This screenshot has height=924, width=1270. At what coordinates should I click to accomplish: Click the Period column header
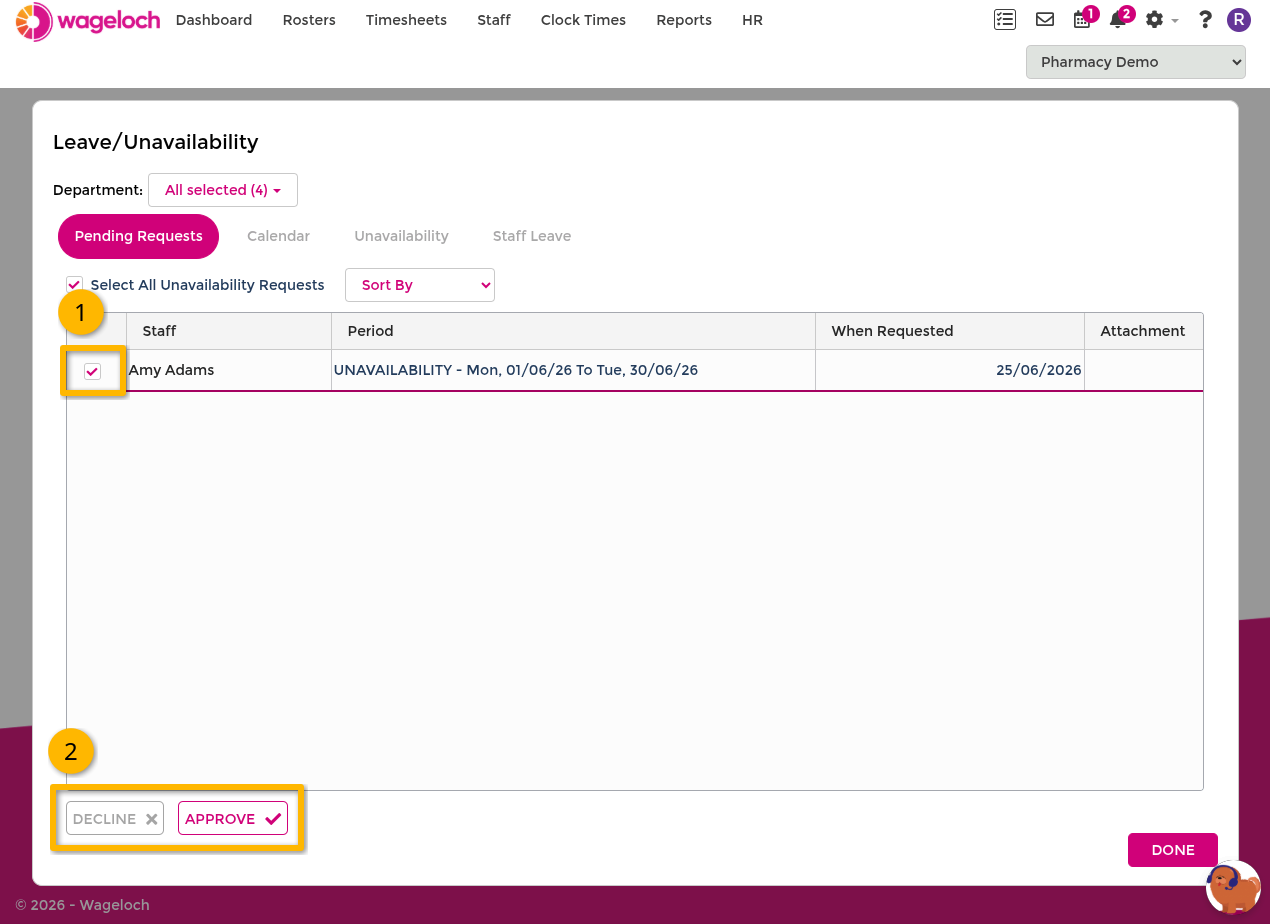coord(573,331)
